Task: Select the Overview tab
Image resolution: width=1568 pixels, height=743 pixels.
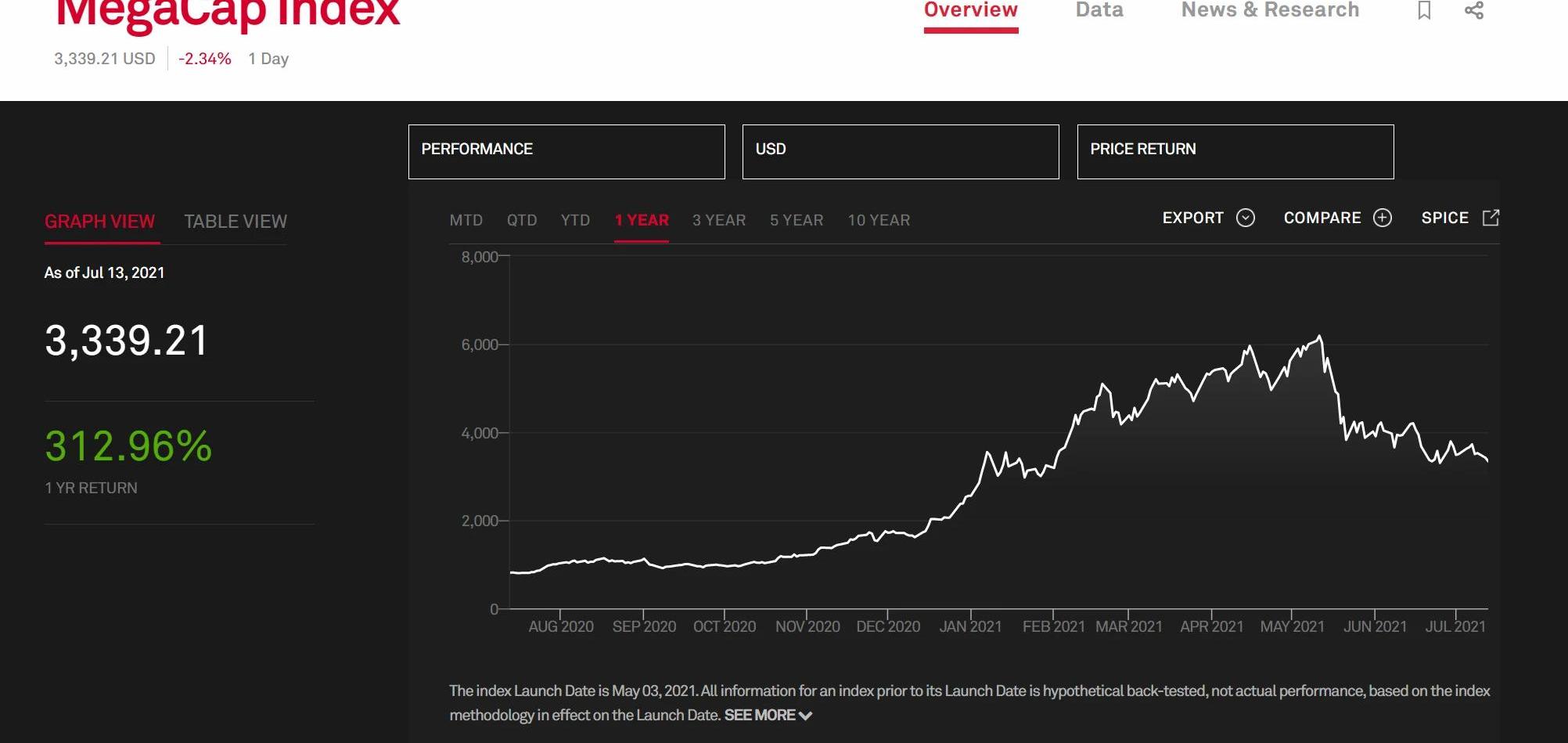Action: point(970,10)
